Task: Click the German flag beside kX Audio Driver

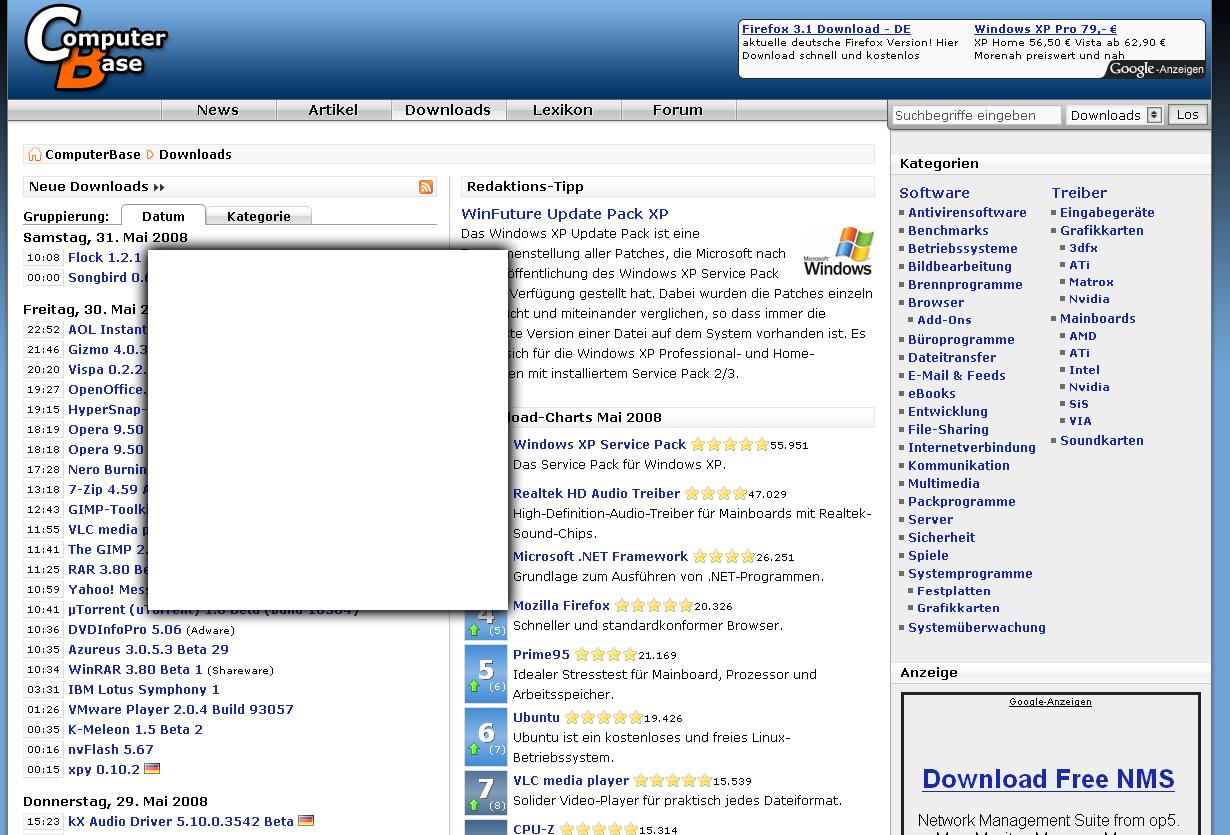Action: (306, 821)
